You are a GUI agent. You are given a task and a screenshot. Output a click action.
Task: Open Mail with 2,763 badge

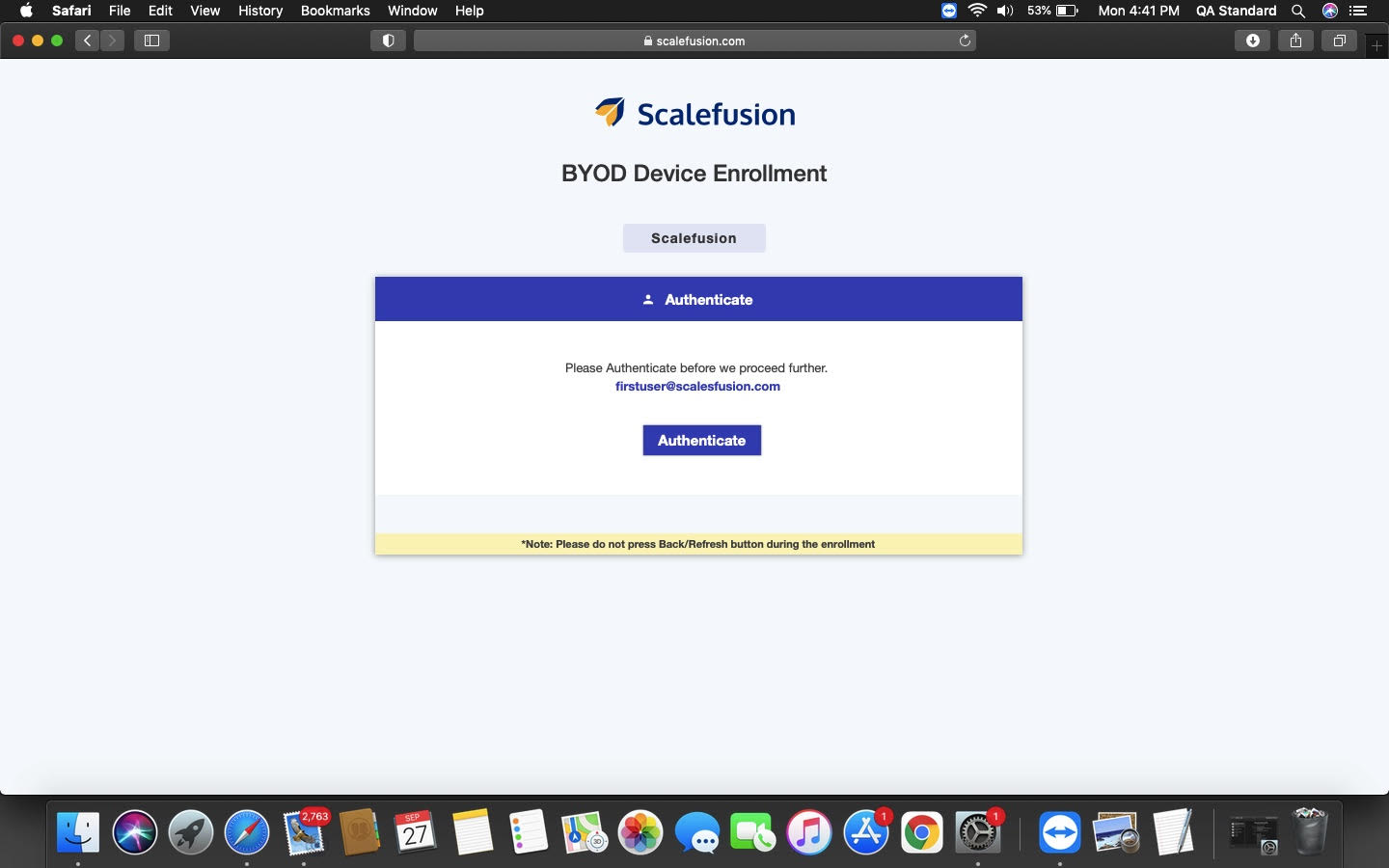[x=304, y=832]
